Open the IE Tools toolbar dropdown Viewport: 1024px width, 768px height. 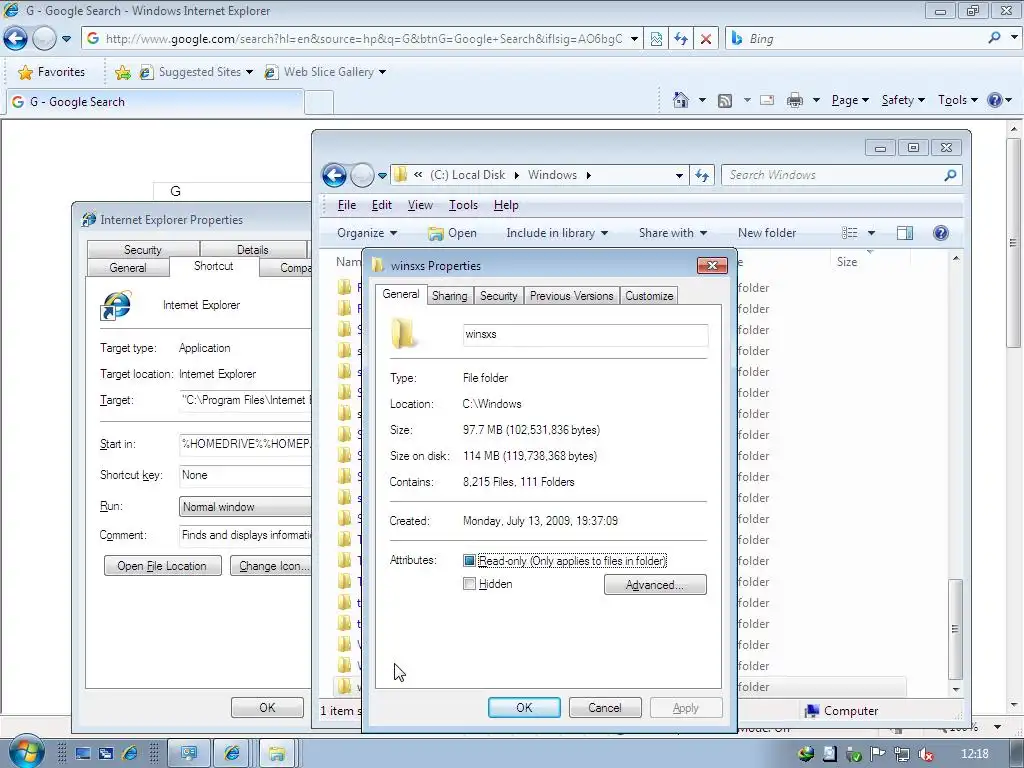[x=957, y=100]
